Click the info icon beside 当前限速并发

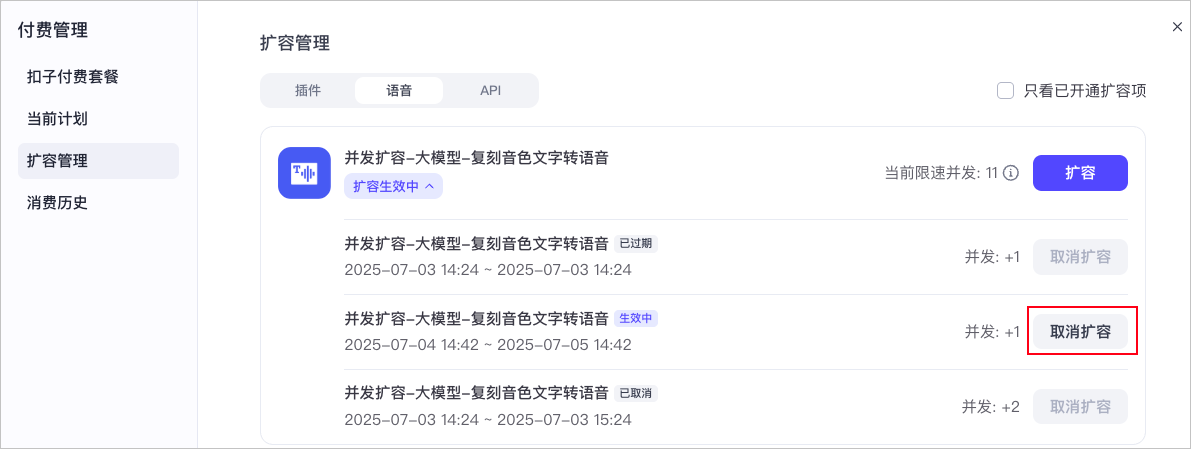1010,173
